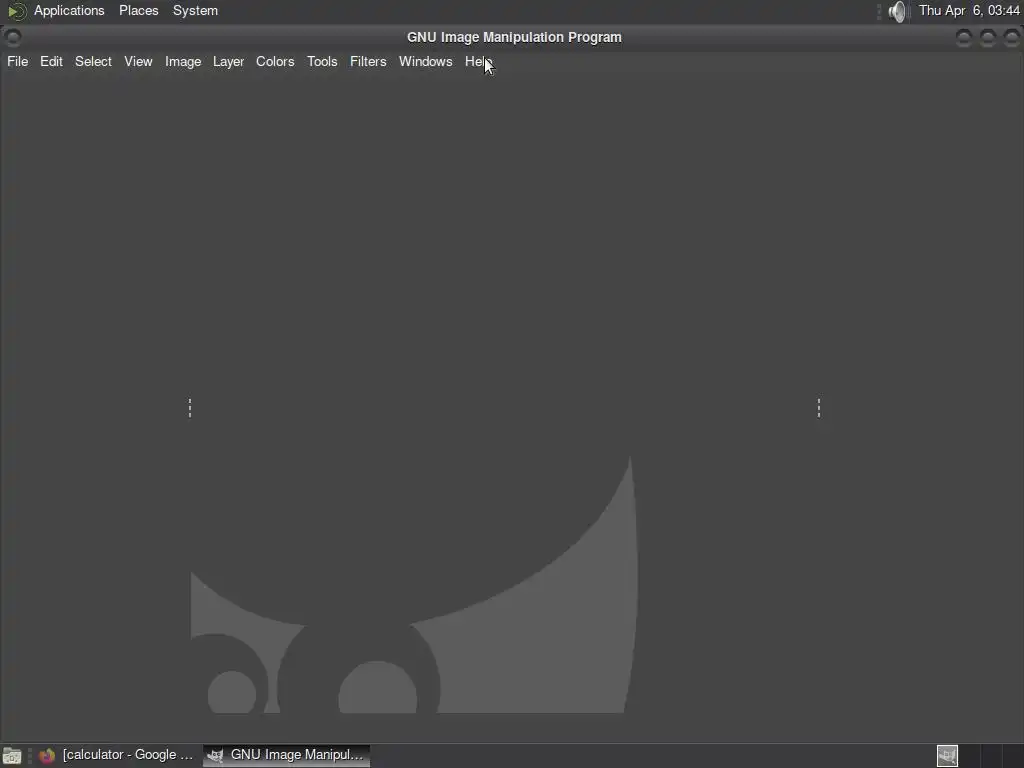Image resolution: width=1024 pixels, height=768 pixels.
Task: Click the left dock panel handle
Action: 190,408
